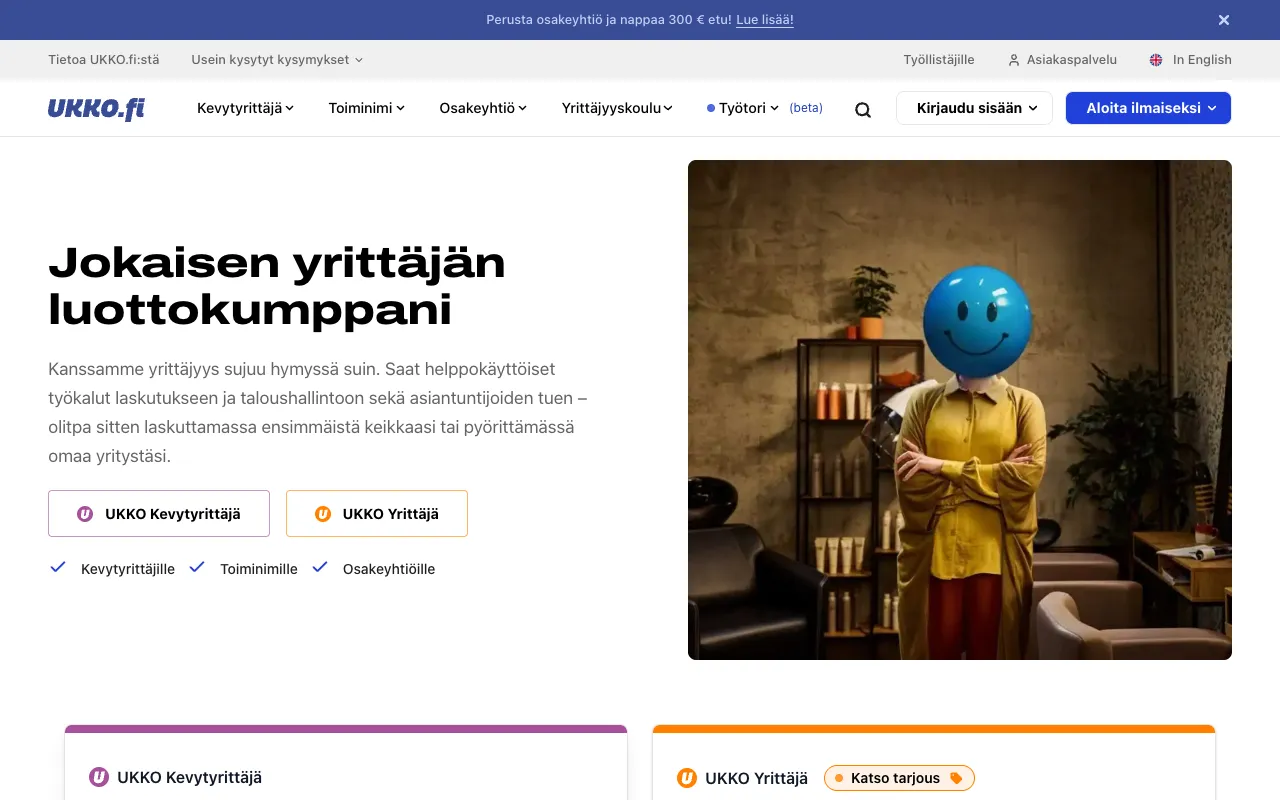Open the Kirjaudu sisään dropdown
Screen dimensions: 1280x800
[x=975, y=108]
